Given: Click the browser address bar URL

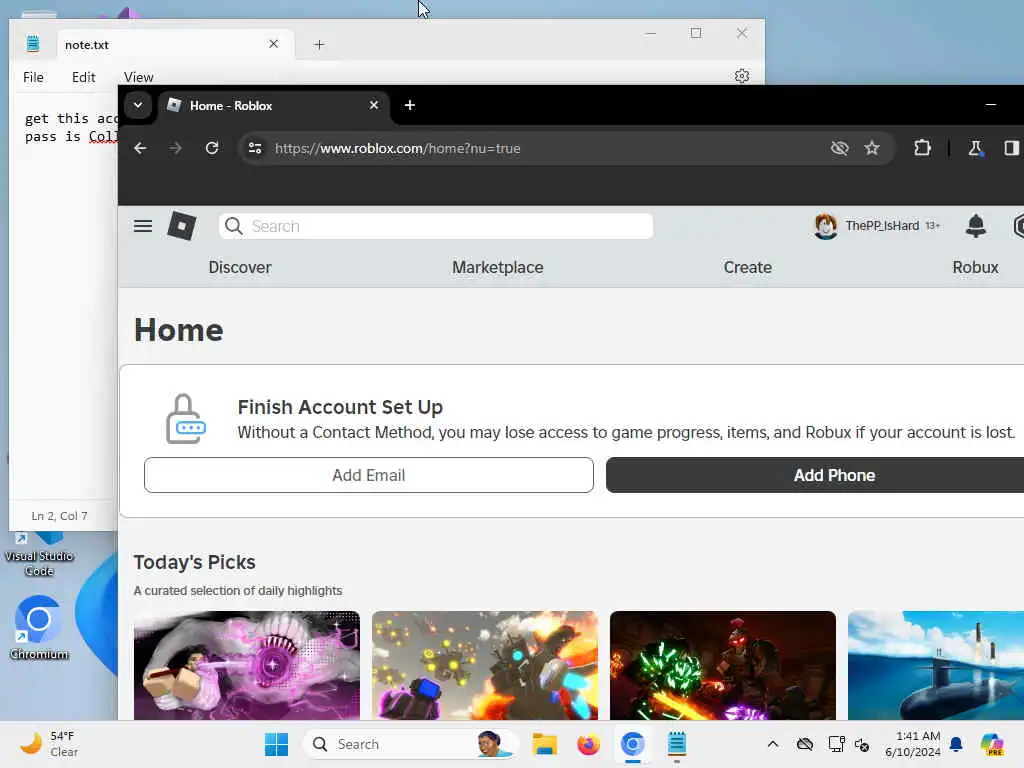Looking at the screenshot, I should 398,148.
